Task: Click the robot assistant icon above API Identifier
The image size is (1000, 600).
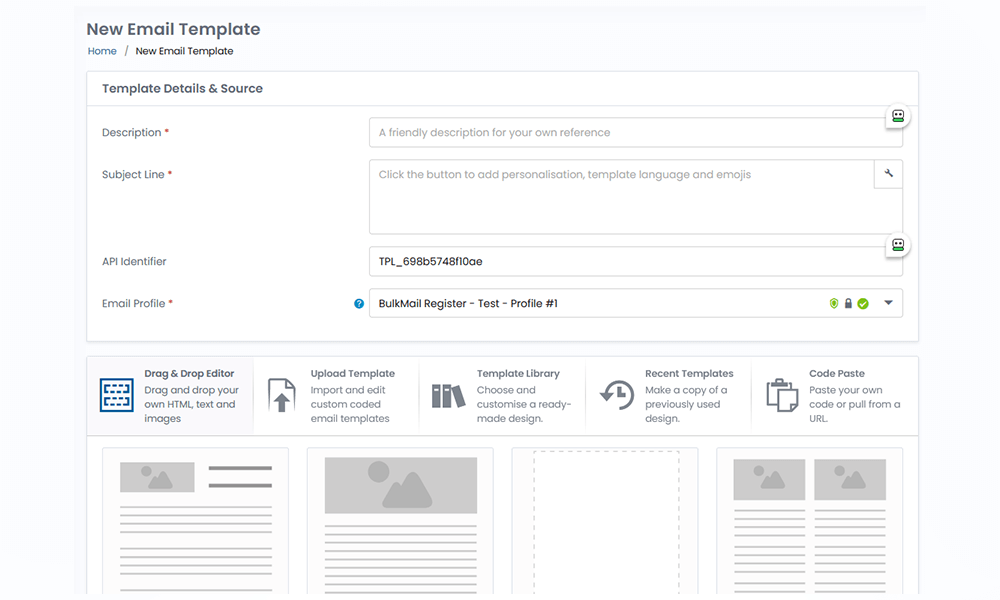Action: (x=898, y=245)
